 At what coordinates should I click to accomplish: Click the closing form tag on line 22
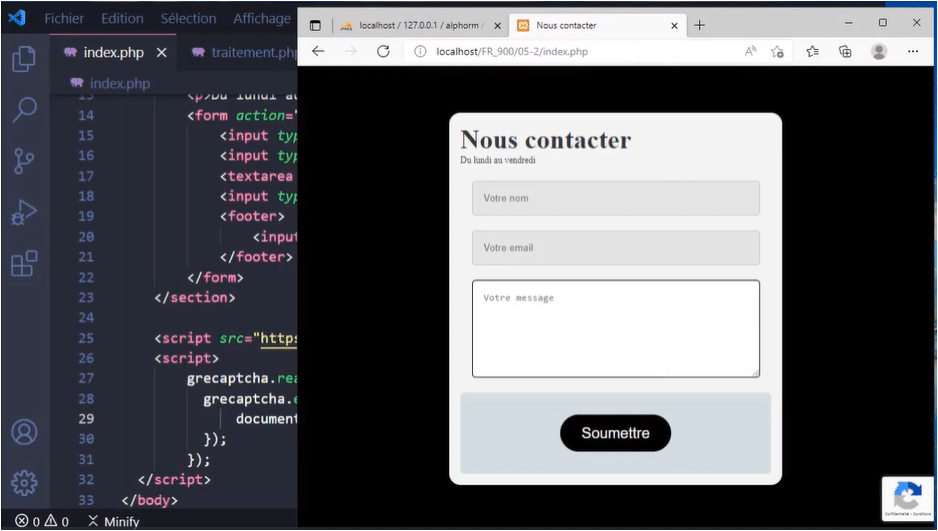pos(215,277)
